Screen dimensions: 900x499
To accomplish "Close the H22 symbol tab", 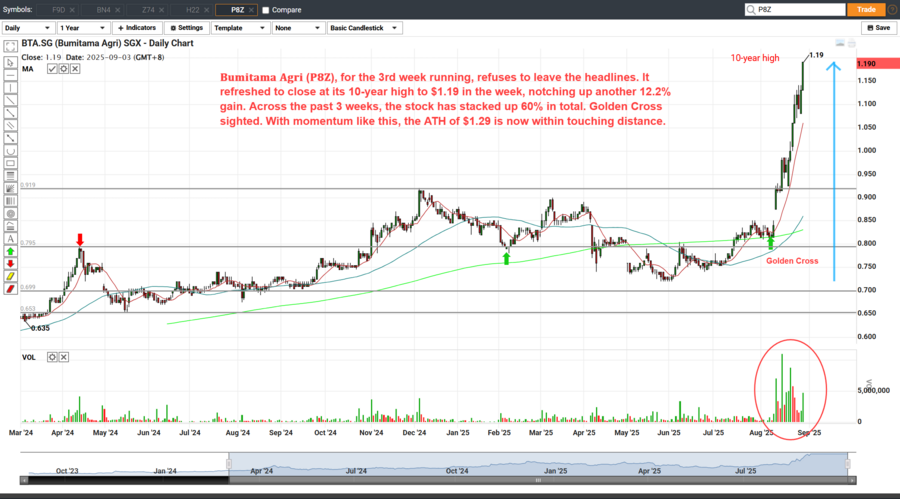I will point(207,10).
